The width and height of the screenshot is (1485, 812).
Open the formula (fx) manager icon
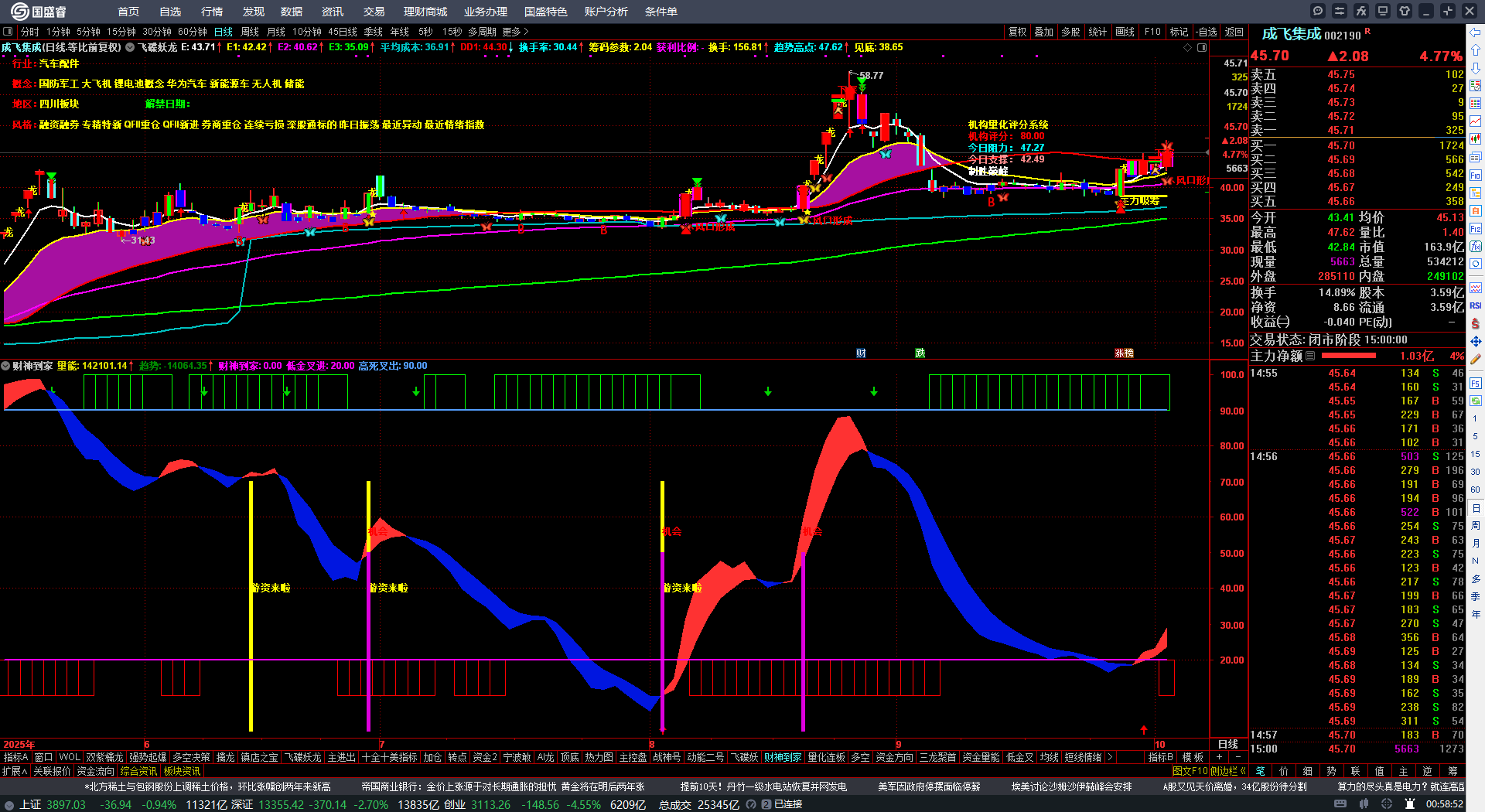point(1361,11)
